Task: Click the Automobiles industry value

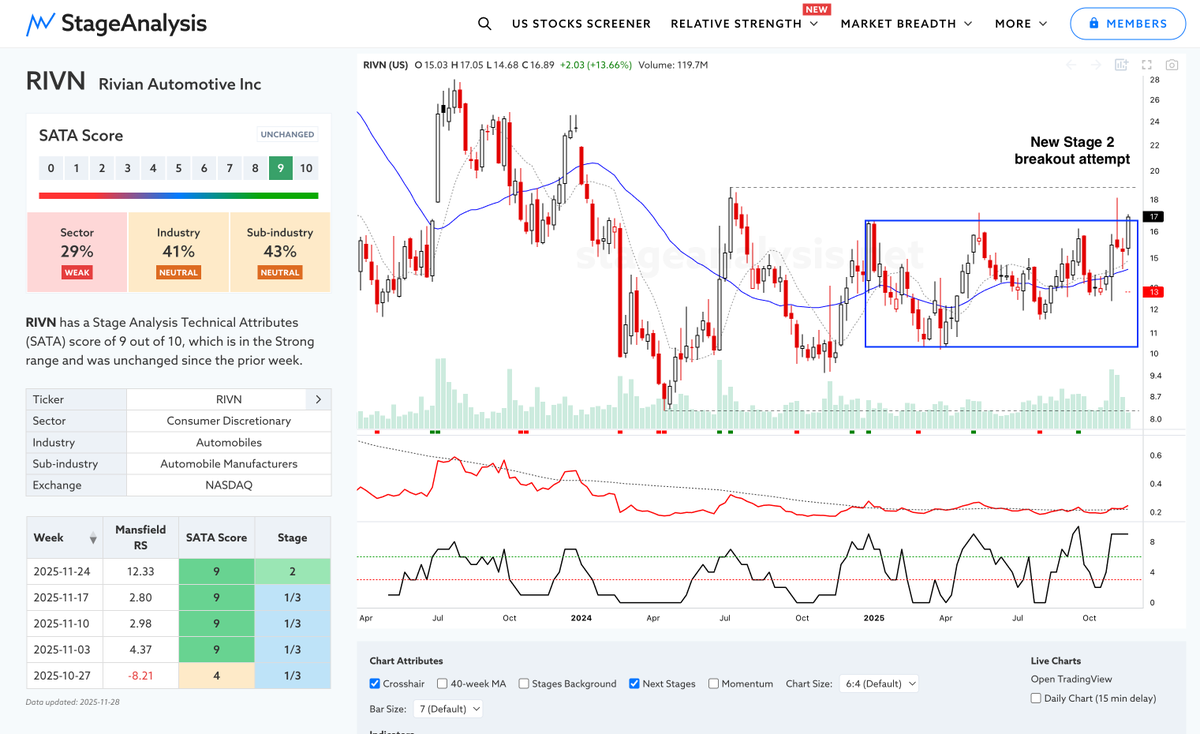Action: pyautogui.click(x=228, y=442)
